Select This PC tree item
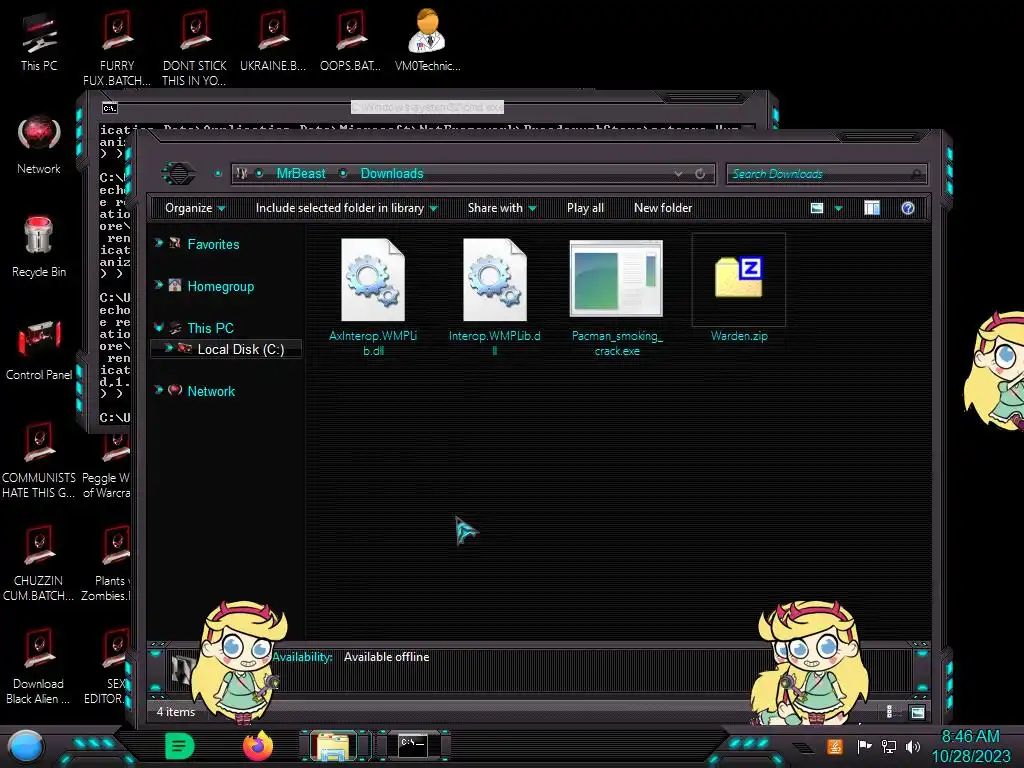This screenshot has height=768, width=1024. pyautogui.click(x=210, y=328)
